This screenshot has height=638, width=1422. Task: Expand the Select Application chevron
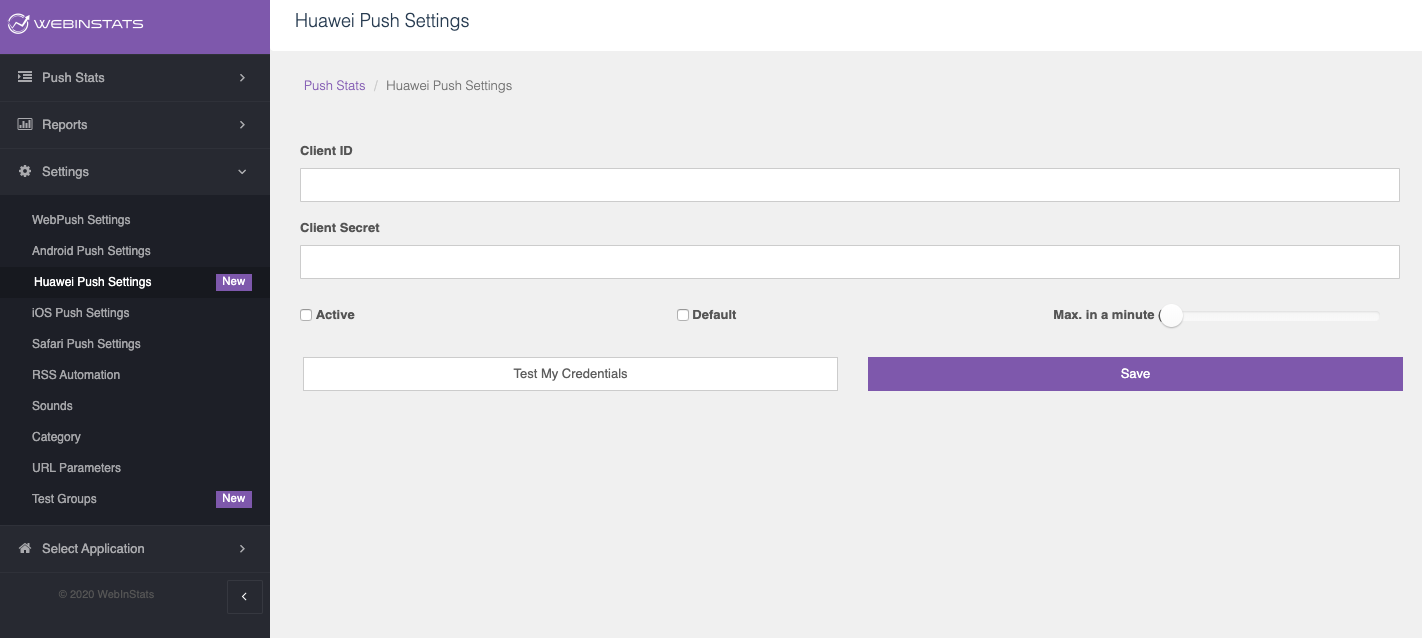(x=242, y=548)
